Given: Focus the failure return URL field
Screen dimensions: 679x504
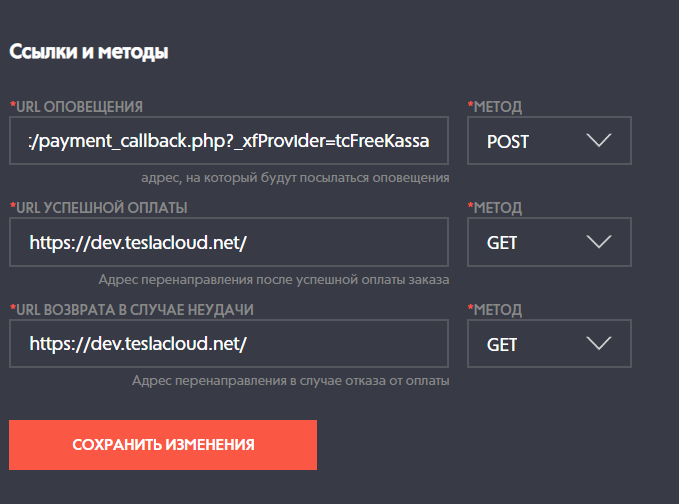Looking at the screenshot, I should (x=228, y=344).
